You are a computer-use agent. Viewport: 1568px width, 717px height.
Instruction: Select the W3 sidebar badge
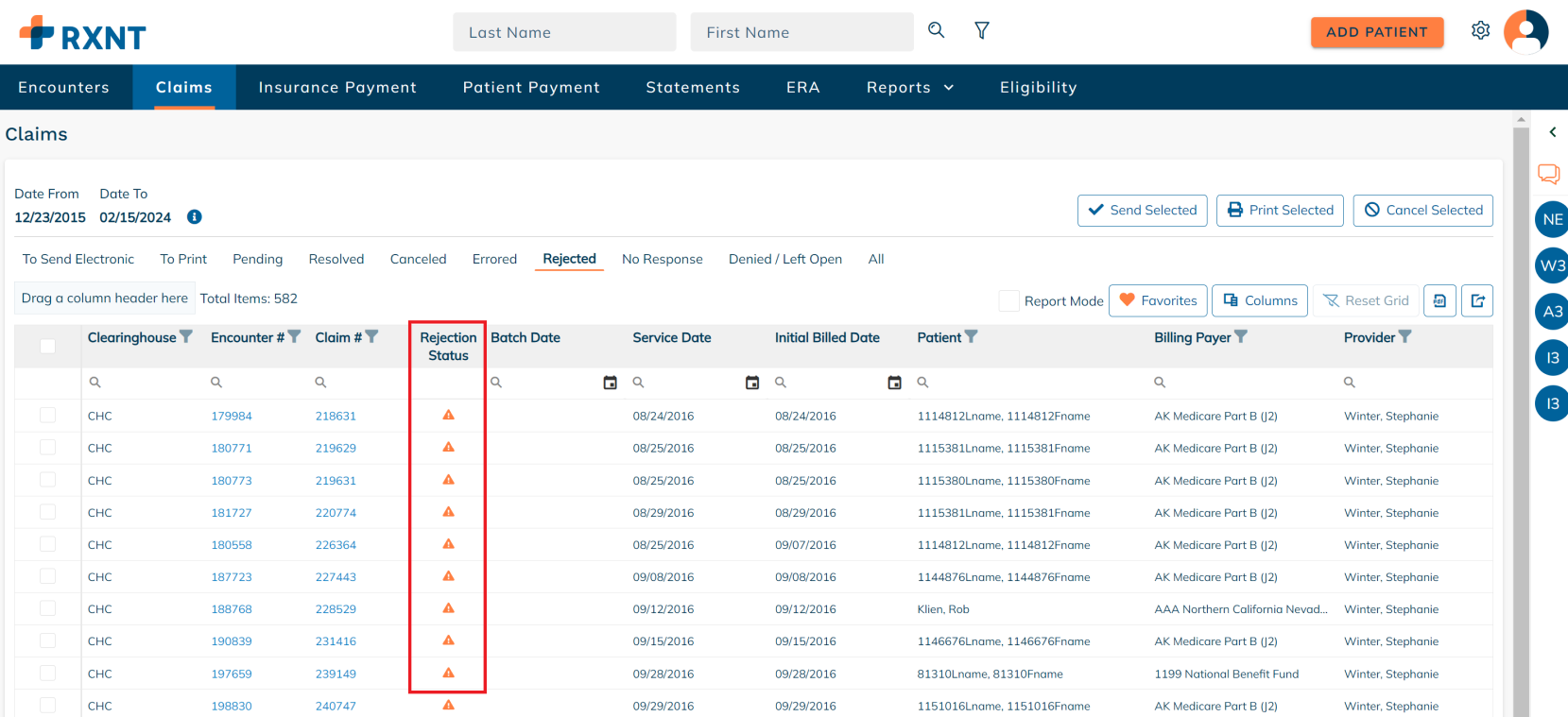[x=1552, y=265]
